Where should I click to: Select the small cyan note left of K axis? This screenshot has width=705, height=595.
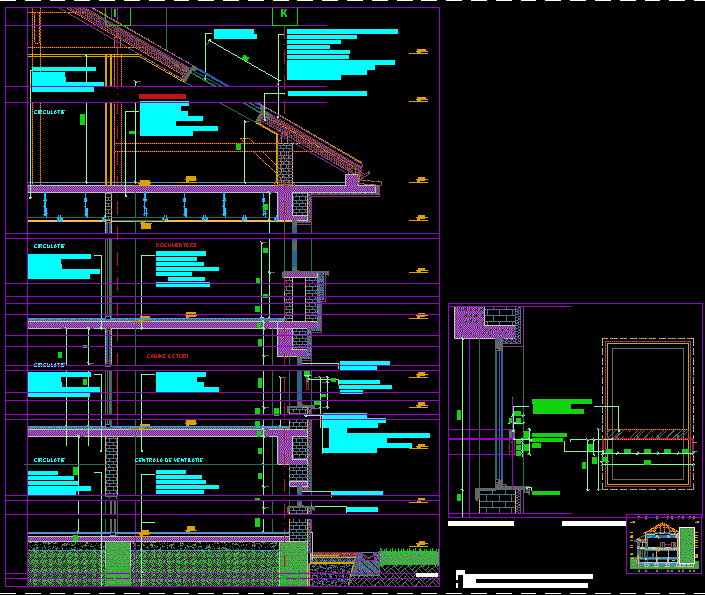235,33
